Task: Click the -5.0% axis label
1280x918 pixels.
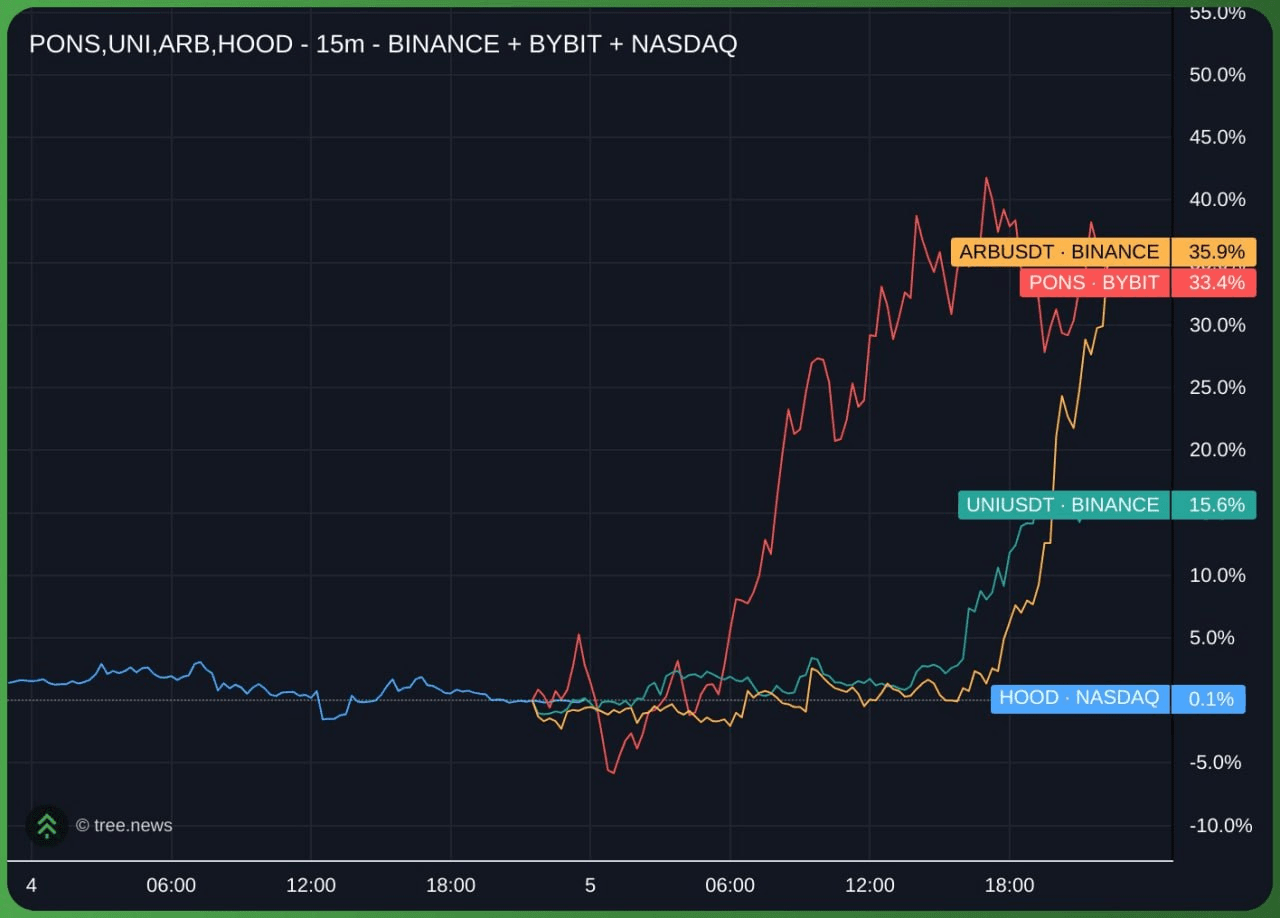Action: click(1215, 762)
